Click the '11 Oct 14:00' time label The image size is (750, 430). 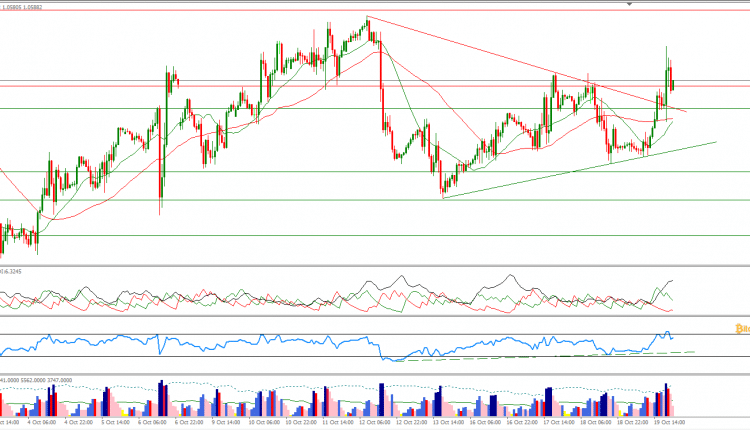coord(338,422)
